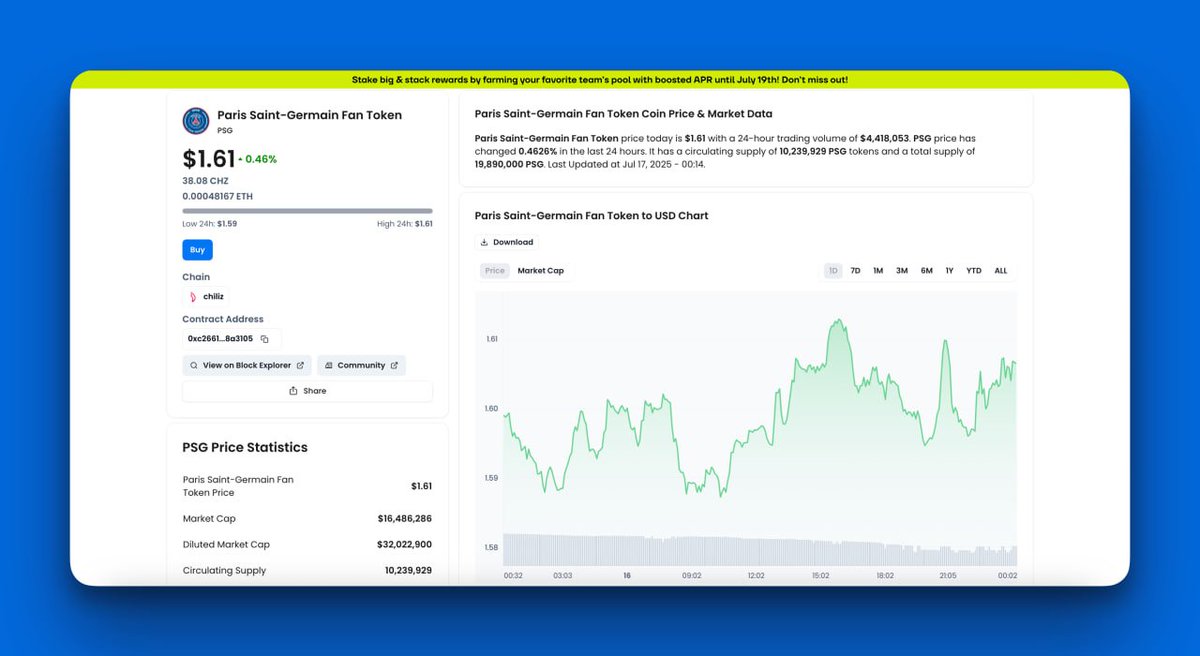Screen dimensions: 1200x656
Task: Select the 6M time range
Action: (x=927, y=271)
